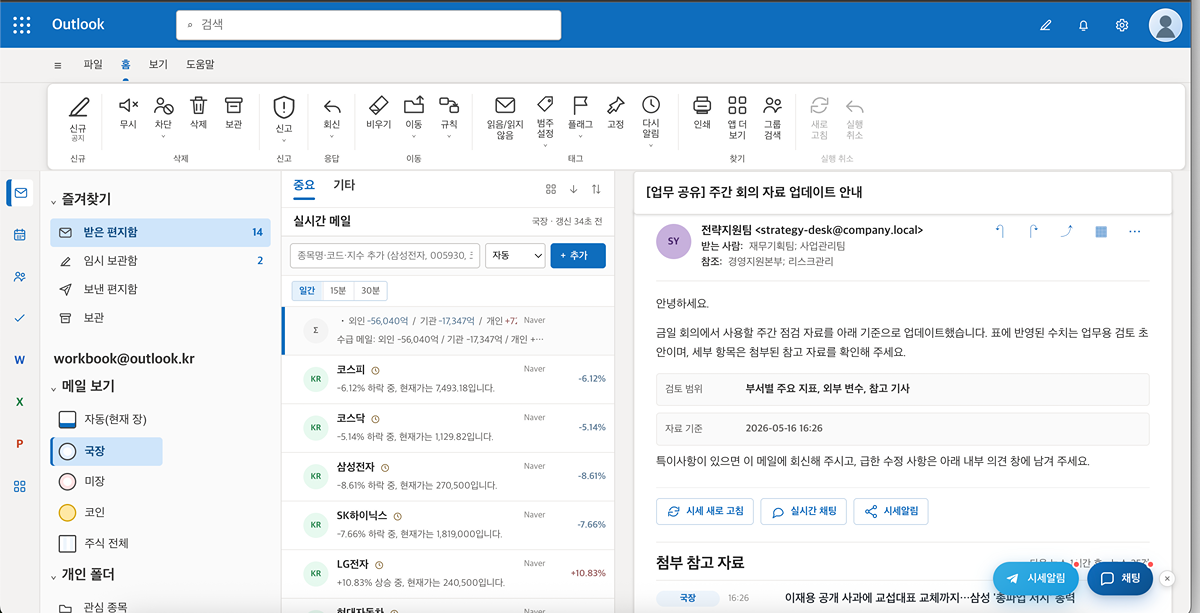Click the 비우기 sweep icon
The height and width of the screenshot is (613, 1200).
pyautogui.click(x=378, y=105)
